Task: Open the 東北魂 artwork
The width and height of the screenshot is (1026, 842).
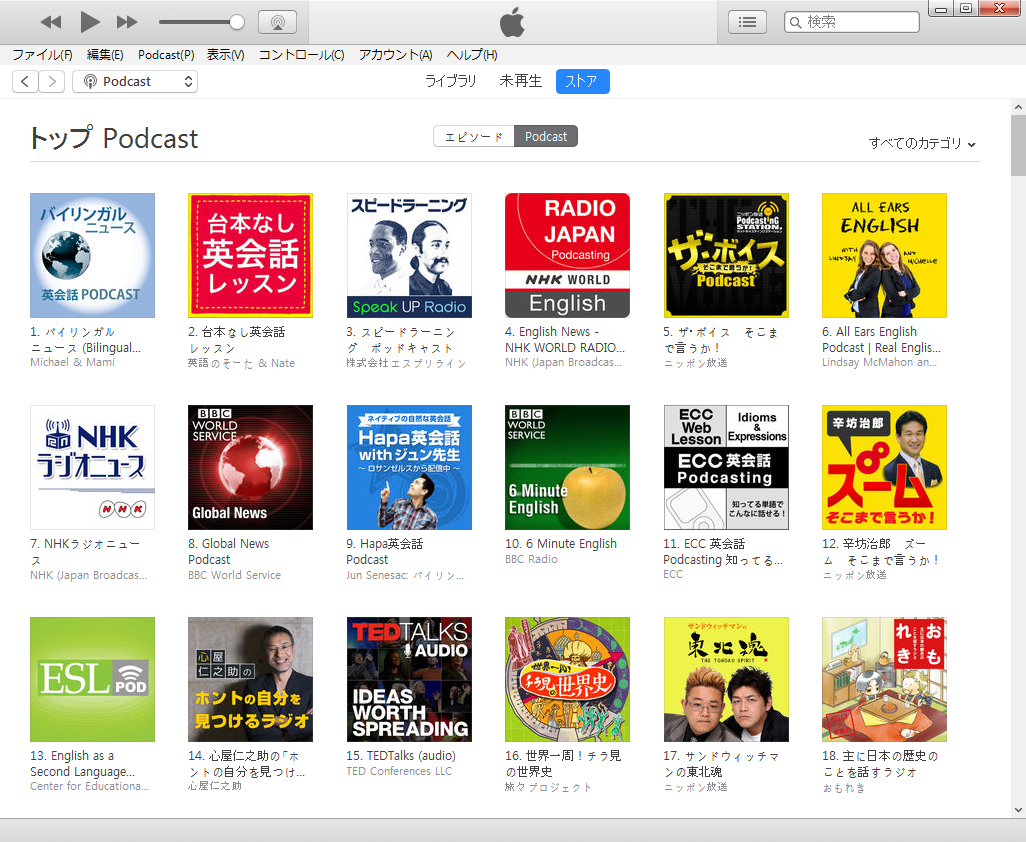Action: coord(726,679)
